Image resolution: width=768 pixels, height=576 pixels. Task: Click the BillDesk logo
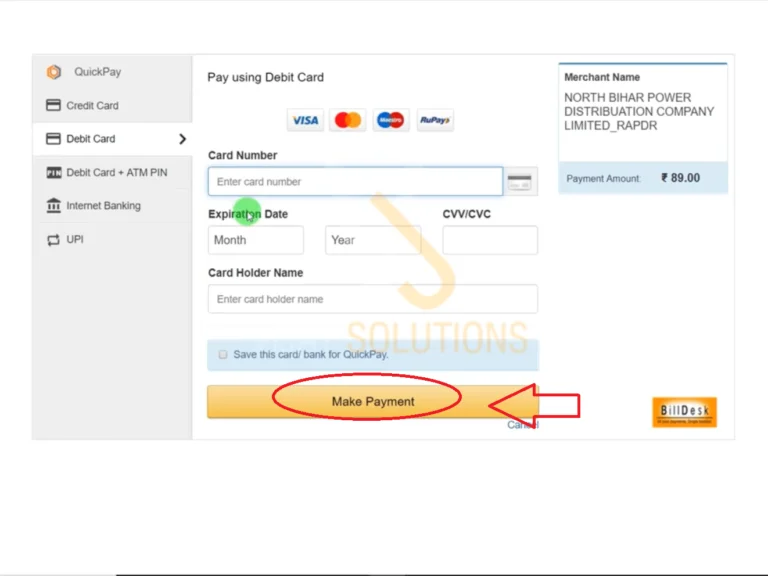[x=684, y=412]
